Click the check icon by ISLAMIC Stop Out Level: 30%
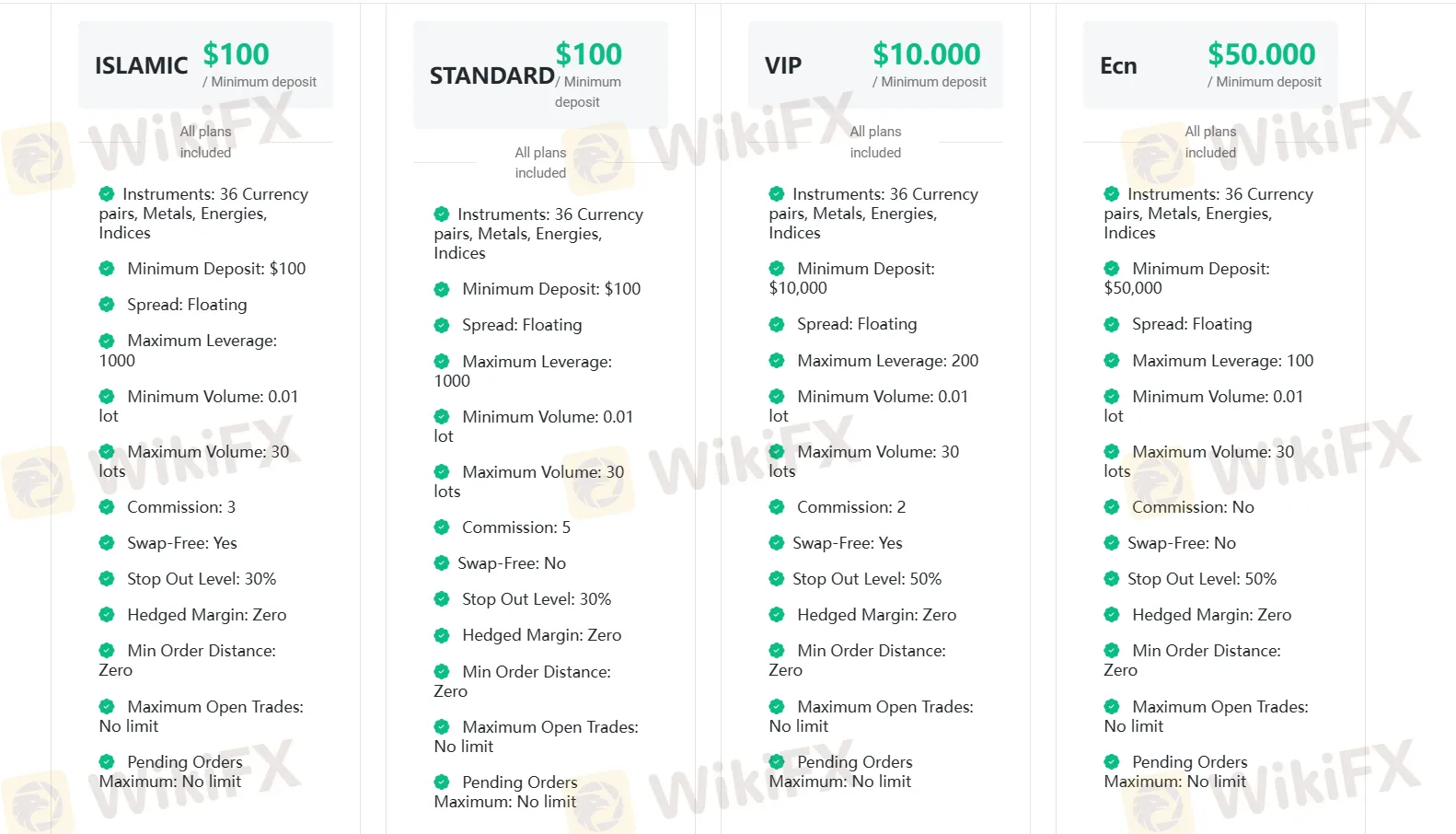The image size is (1456, 834). [x=107, y=579]
